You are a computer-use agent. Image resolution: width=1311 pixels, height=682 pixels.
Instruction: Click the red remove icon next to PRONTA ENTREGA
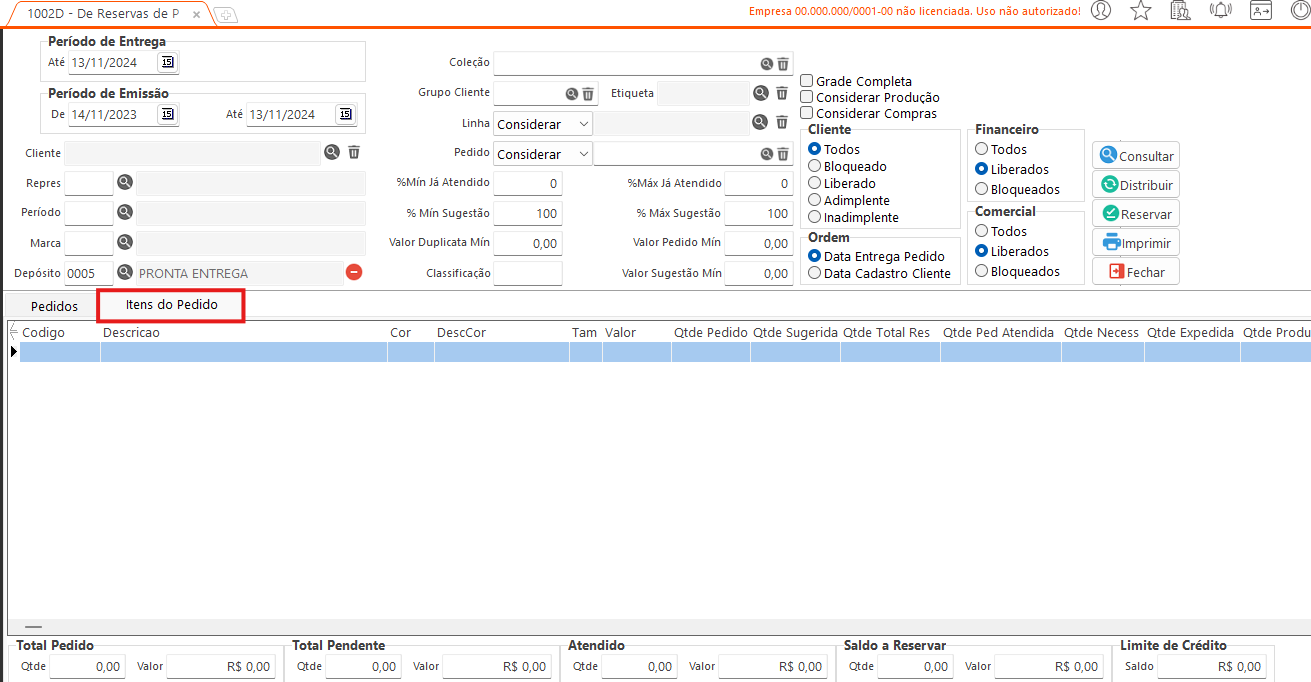pyautogui.click(x=354, y=272)
